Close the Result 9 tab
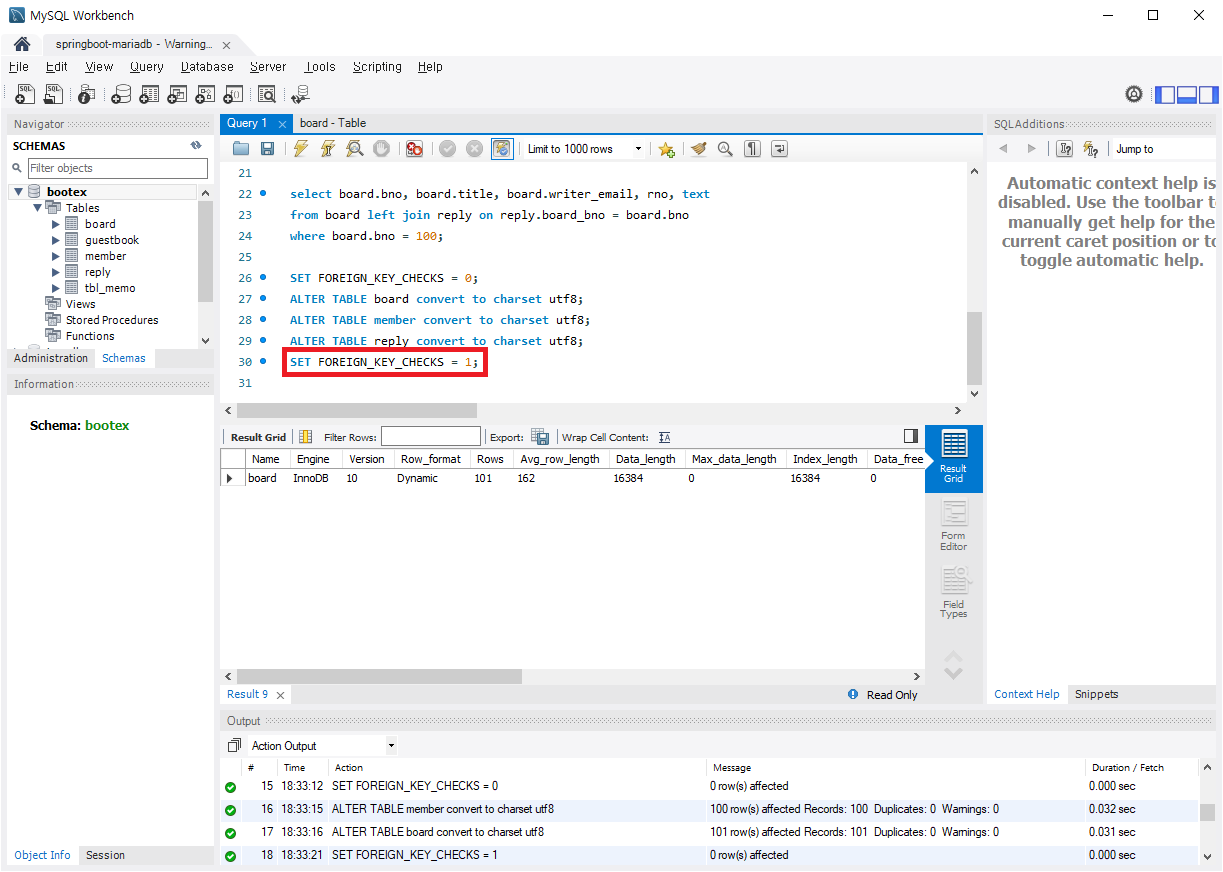Image resolution: width=1223 pixels, height=872 pixels. [280, 695]
